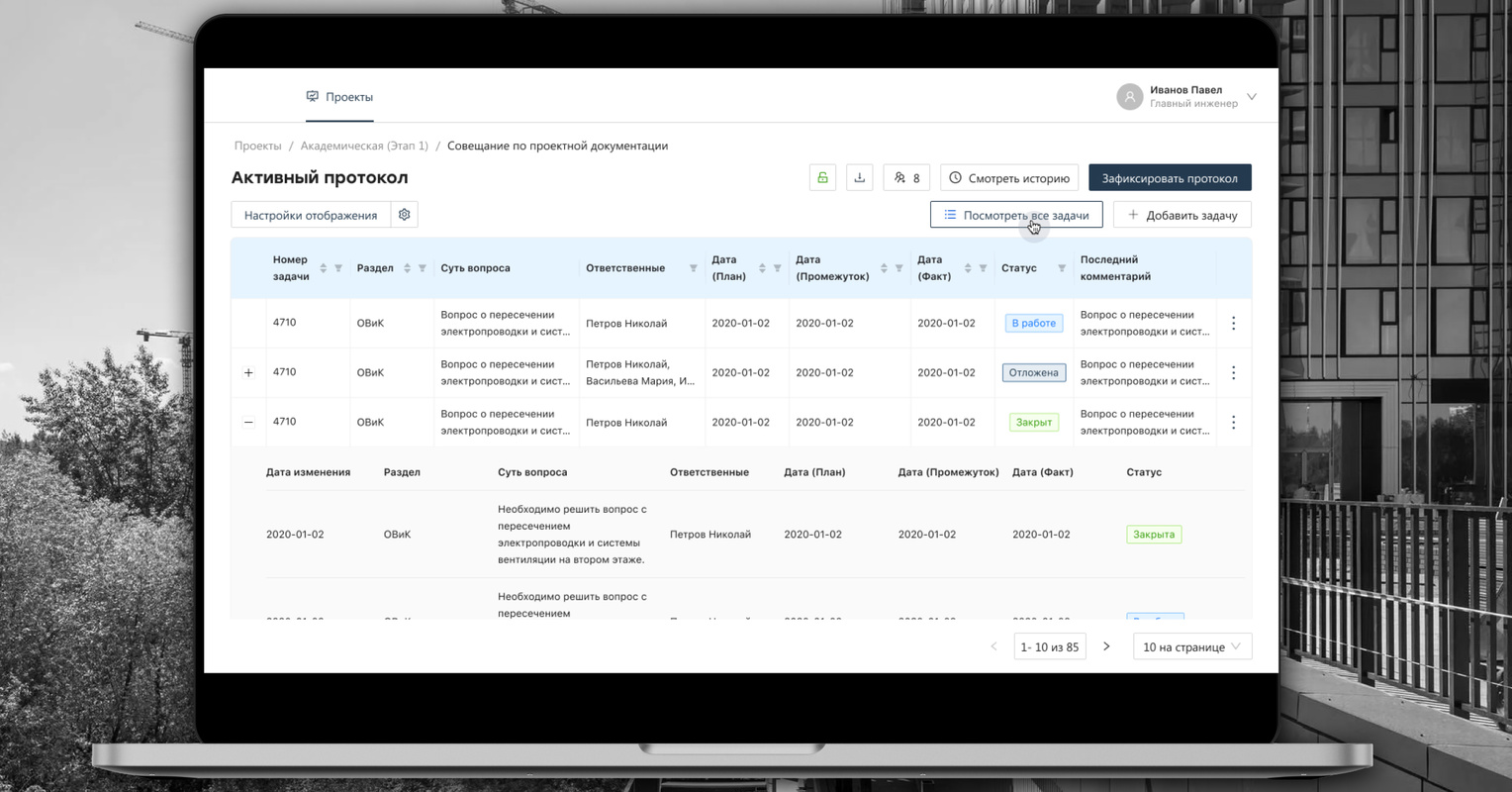Sort by Дата (Промежуток) column
This screenshot has height=792, width=1512.
(x=884, y=268)
